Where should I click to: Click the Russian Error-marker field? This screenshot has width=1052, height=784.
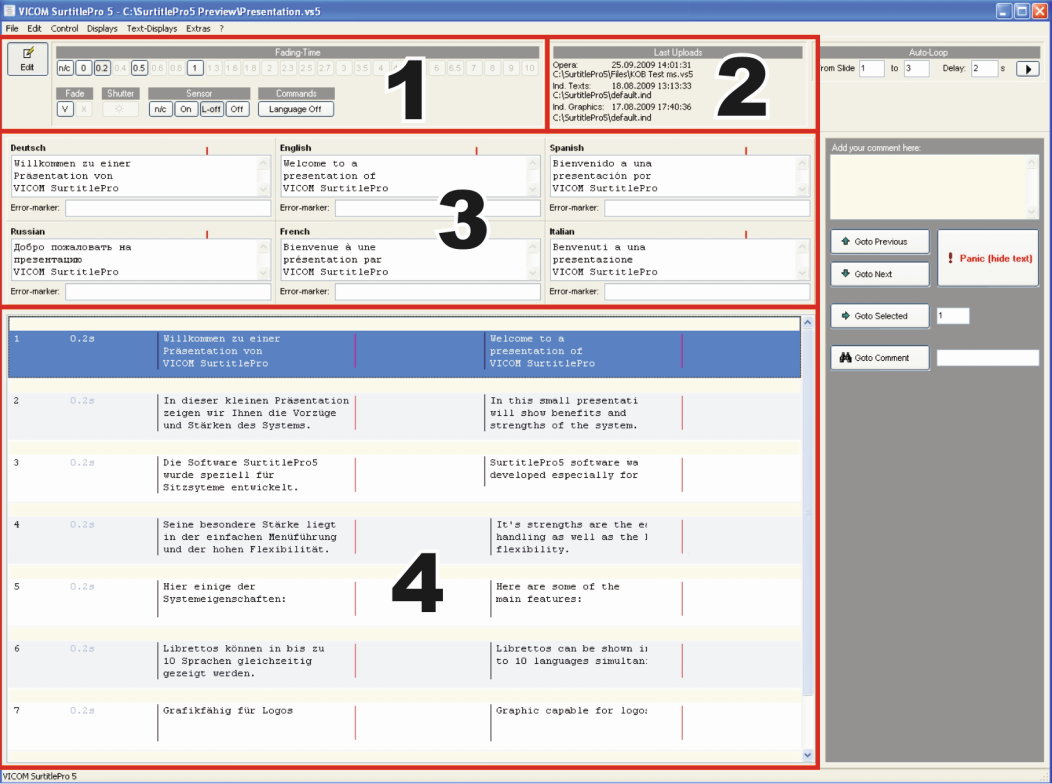pyautogui.click(x=168, y=292)
